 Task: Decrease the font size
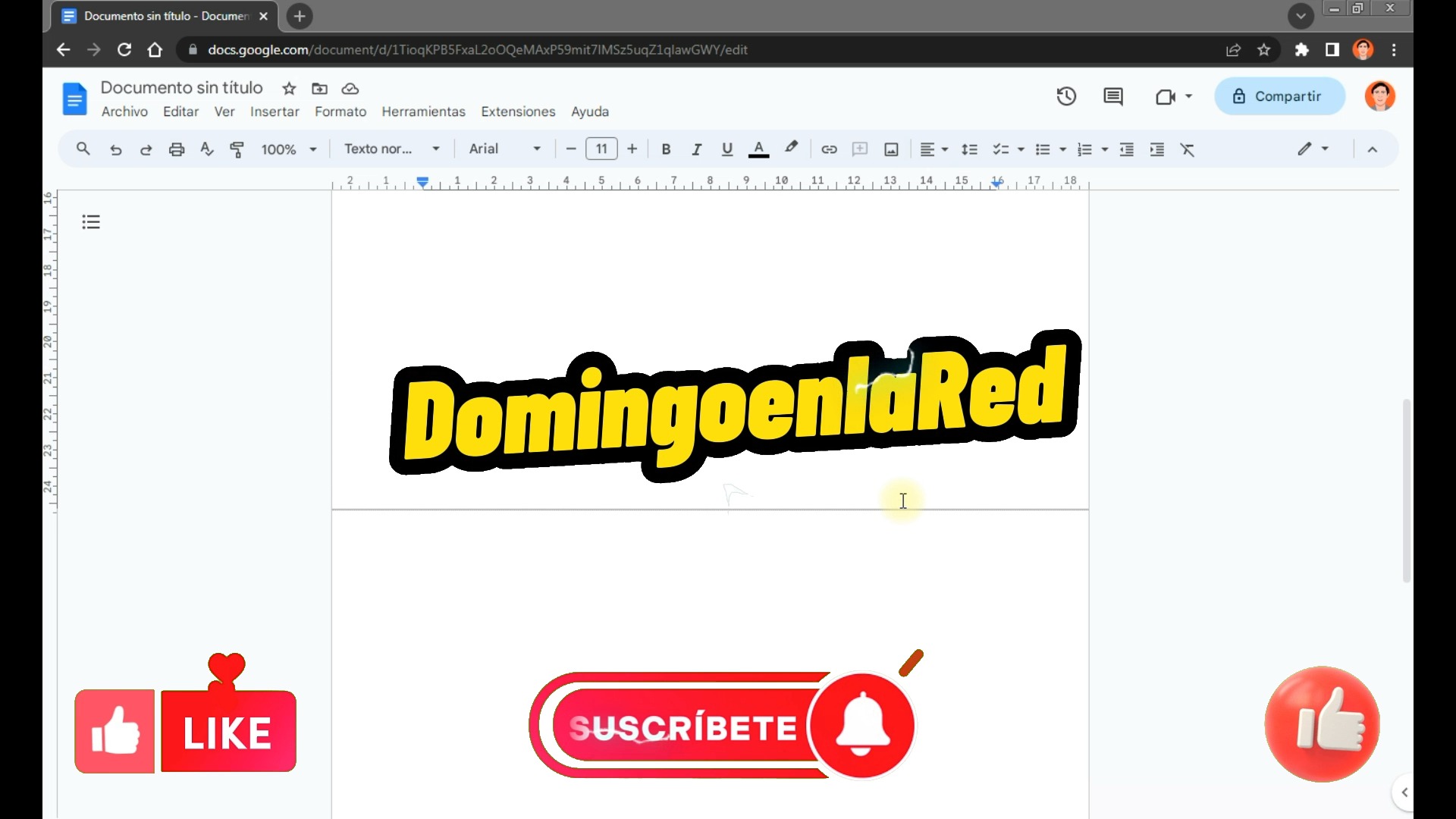(x=571, y=149)
